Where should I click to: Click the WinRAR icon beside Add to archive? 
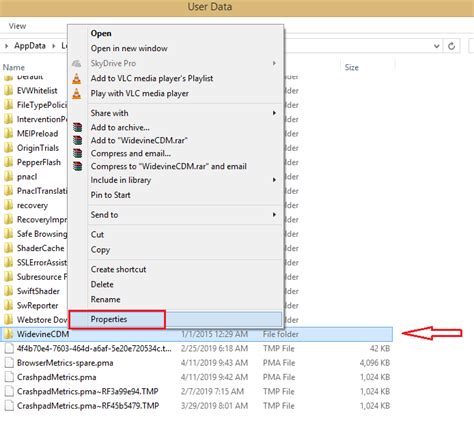coord(78,127)
